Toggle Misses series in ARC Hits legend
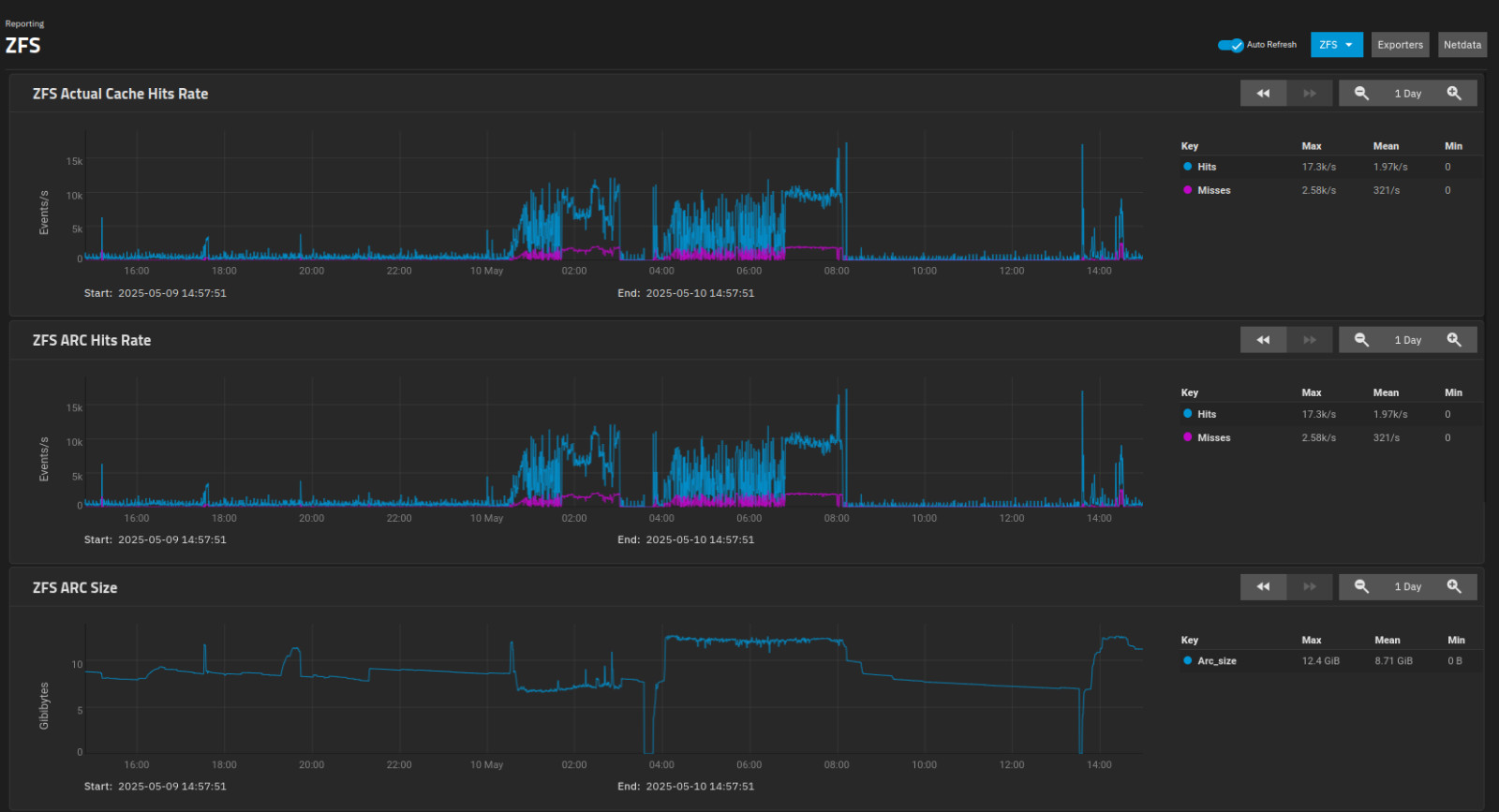 tap(1213, 437)
